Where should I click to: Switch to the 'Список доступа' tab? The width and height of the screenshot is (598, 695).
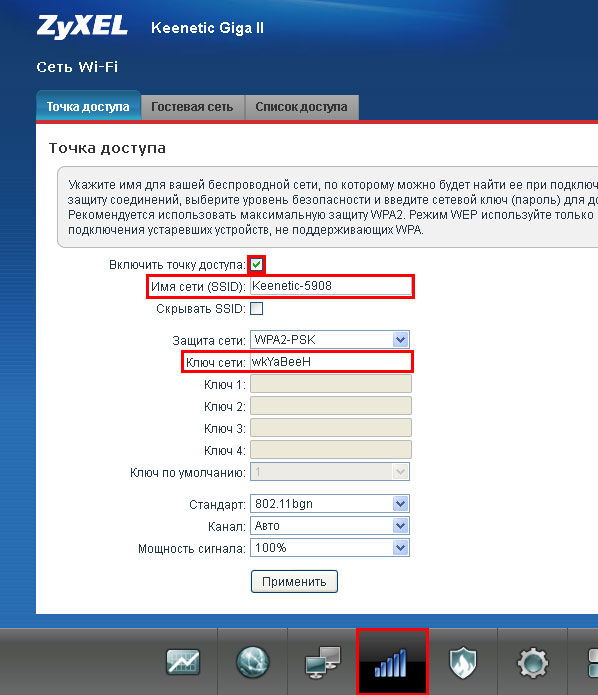(x=301, y=107)
